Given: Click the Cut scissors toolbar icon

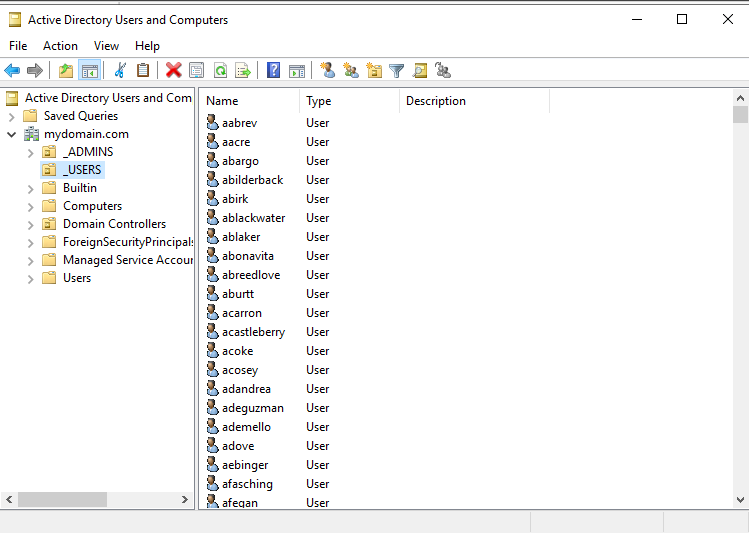Looking at the screenshot, I should (x=120, y=70).
